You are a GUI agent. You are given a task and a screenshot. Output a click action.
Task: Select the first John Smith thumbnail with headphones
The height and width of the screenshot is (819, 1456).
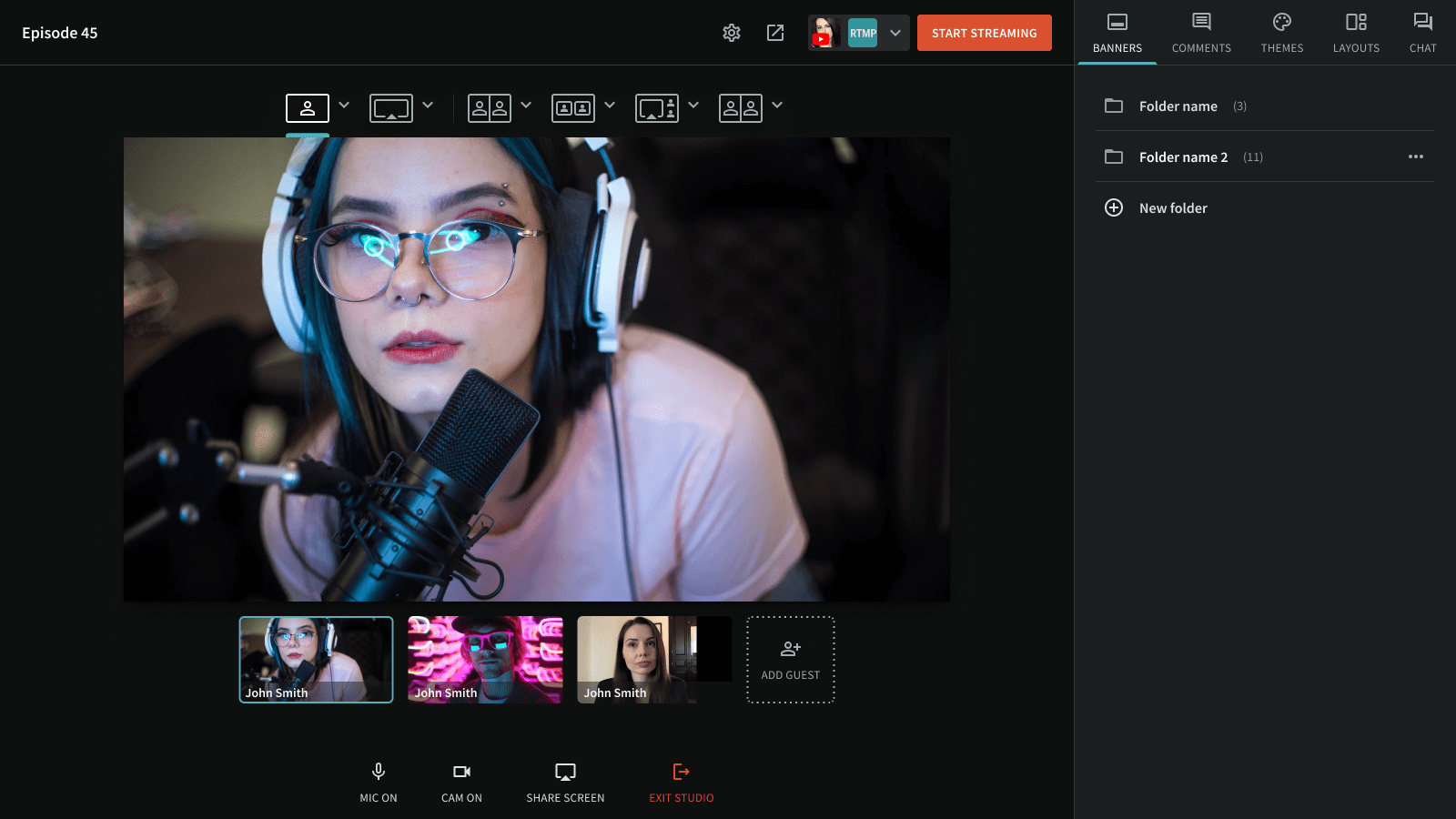(316, 660)
